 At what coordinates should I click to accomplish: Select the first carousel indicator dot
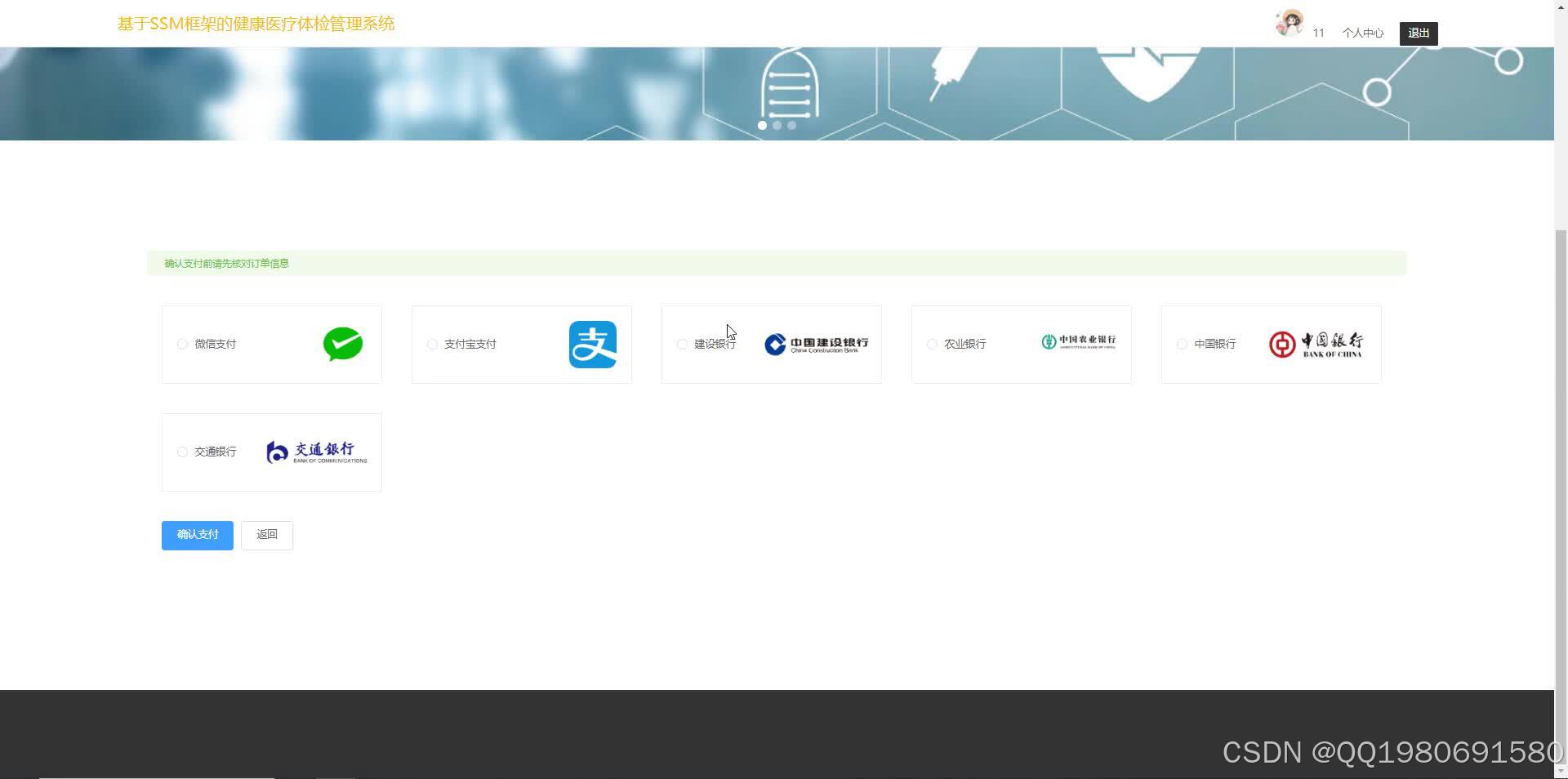click(x=762, y=125)
